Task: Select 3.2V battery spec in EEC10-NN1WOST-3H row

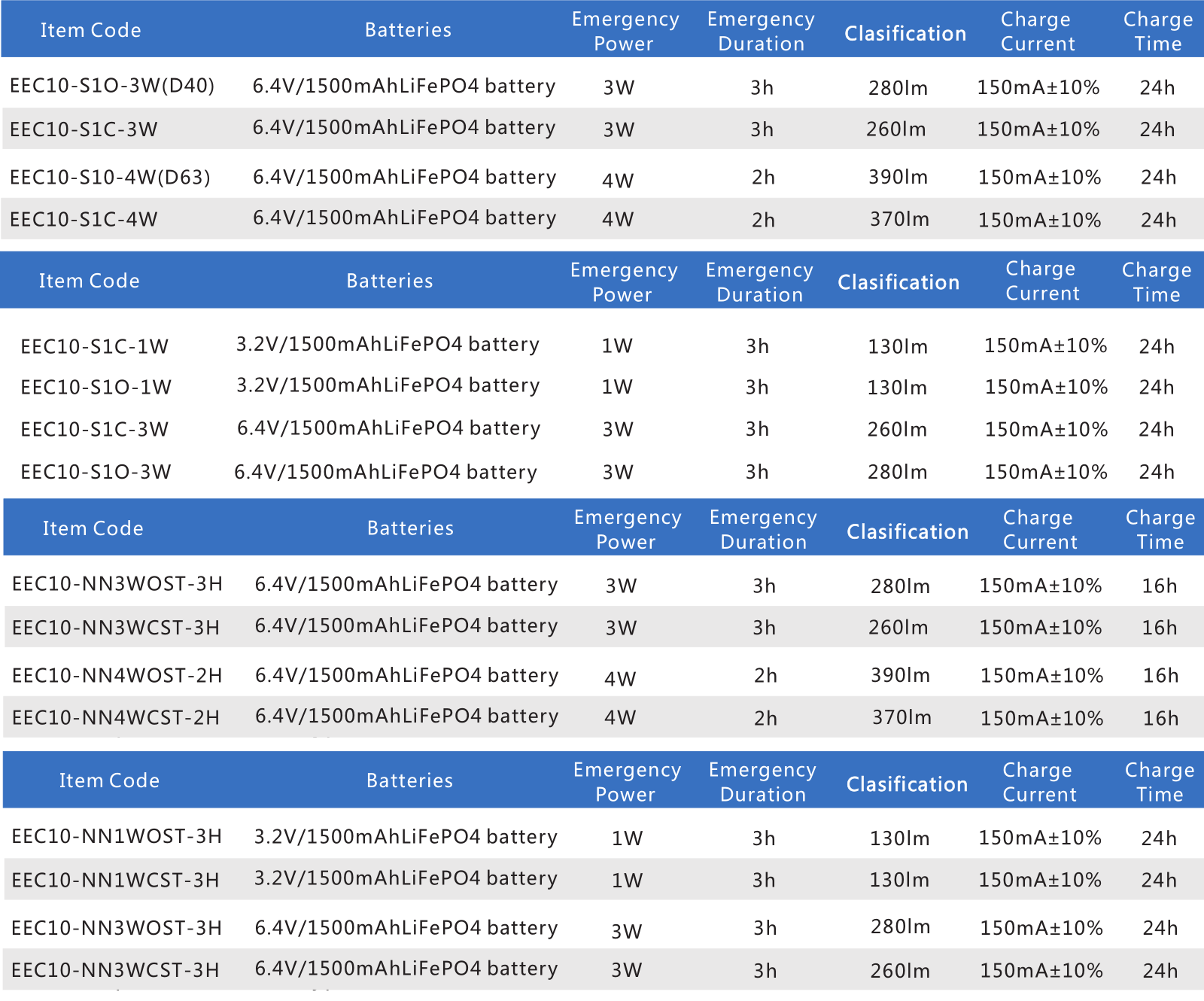Action: point(406,838)
